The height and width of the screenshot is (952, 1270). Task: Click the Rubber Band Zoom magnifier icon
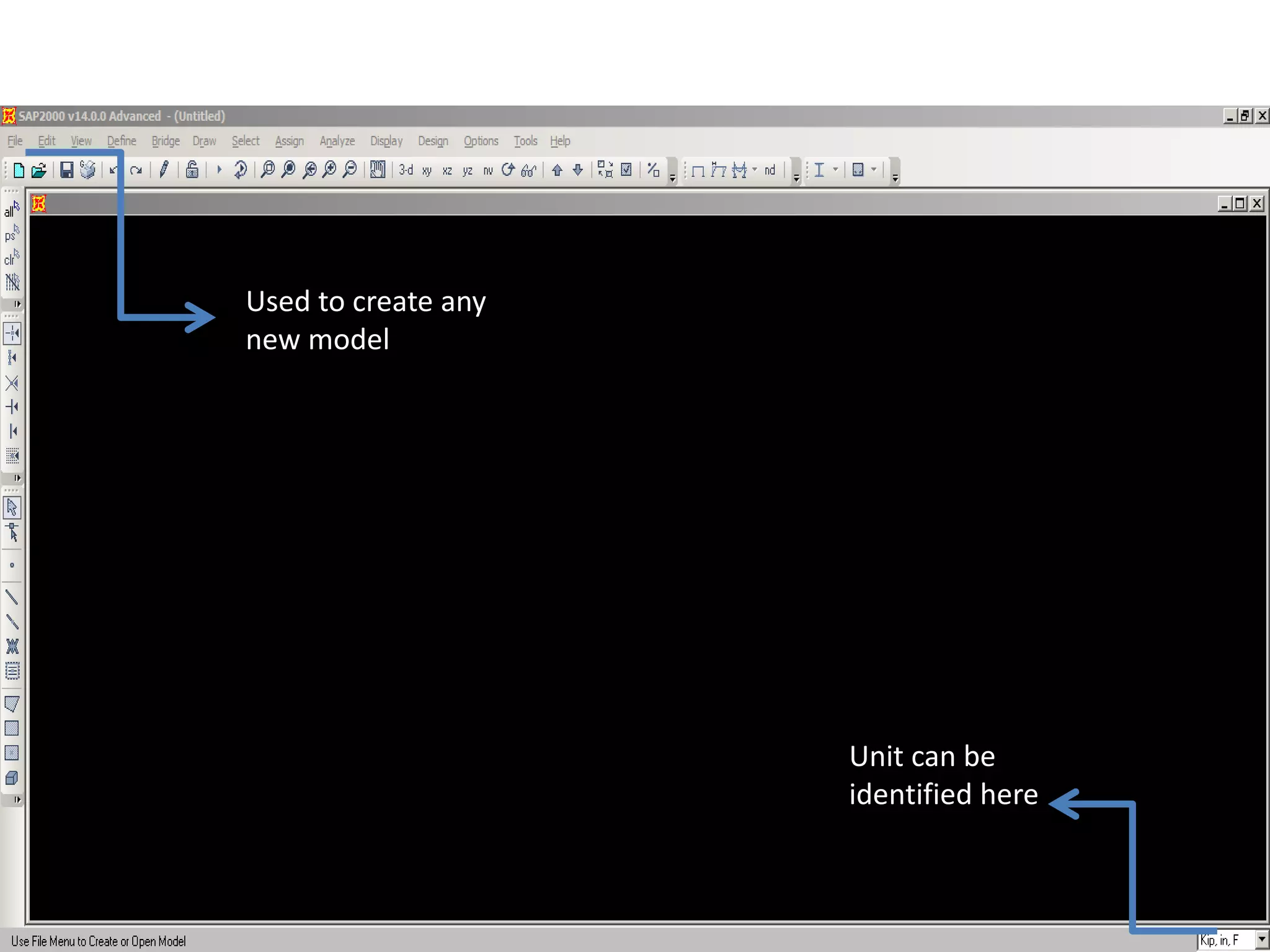click(267, 170)
